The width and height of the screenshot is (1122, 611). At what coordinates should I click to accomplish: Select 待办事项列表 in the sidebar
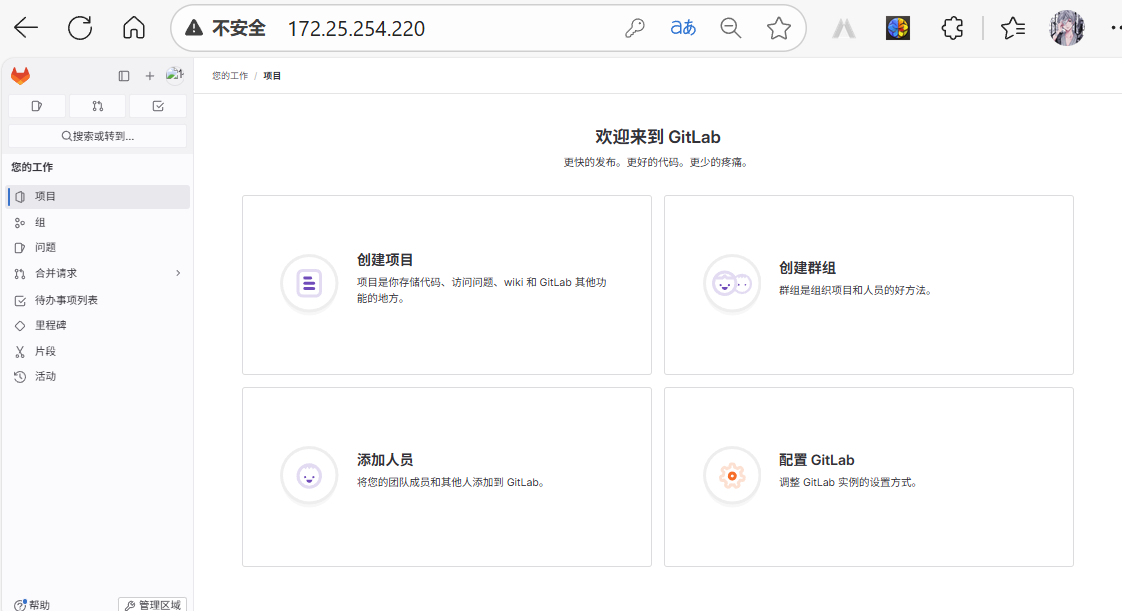click(x=98, y=300)
